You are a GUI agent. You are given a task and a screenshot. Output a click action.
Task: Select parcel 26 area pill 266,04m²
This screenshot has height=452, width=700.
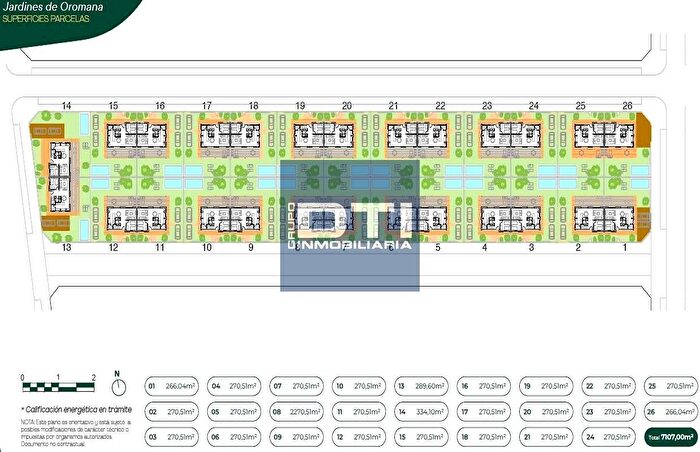click(x=668, y=411)
